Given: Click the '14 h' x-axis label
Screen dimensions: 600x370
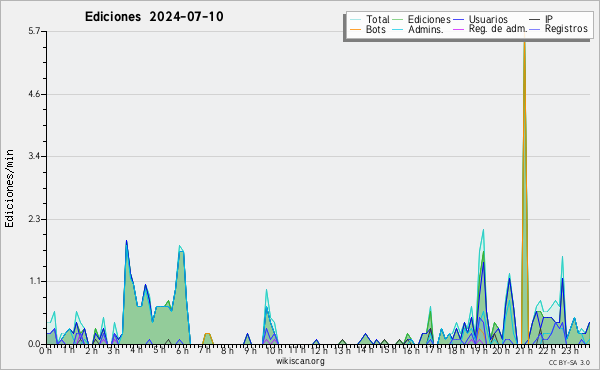Looking at the screenshot, I should click(364, 350).
